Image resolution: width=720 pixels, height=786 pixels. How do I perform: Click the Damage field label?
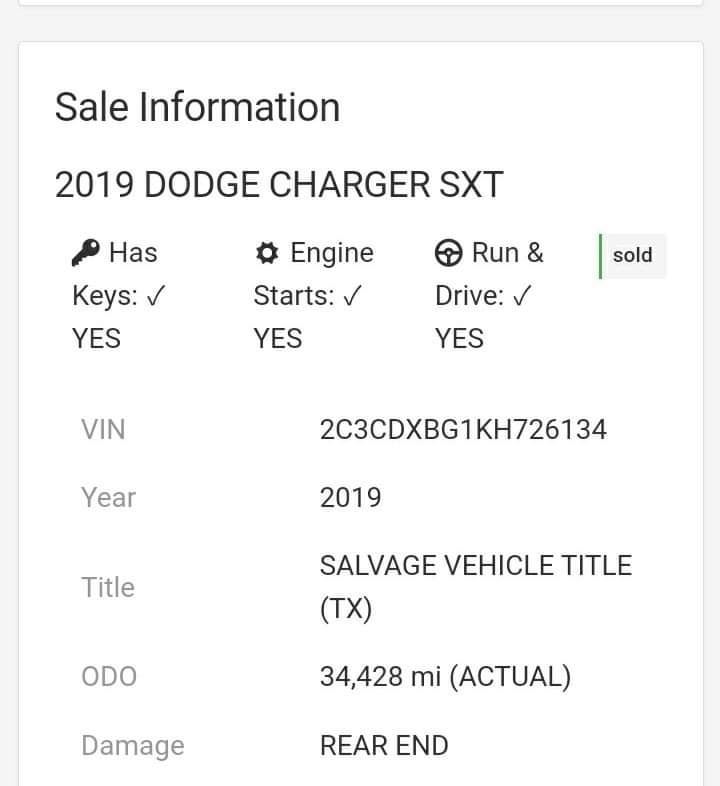point(132,746)
